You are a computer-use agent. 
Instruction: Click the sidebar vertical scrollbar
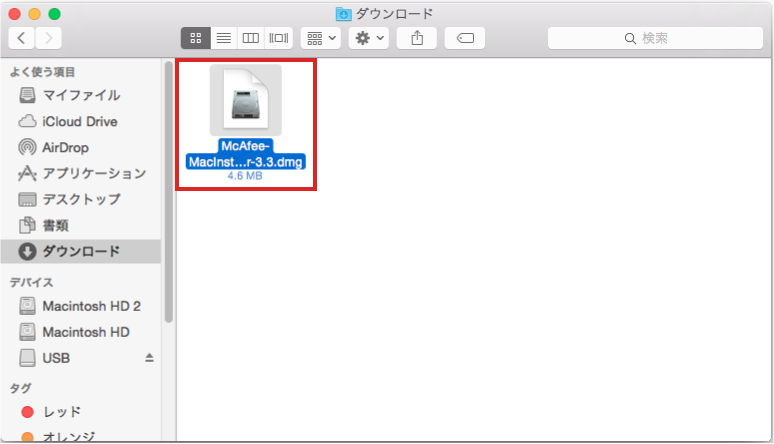click(x=169, y=192)
